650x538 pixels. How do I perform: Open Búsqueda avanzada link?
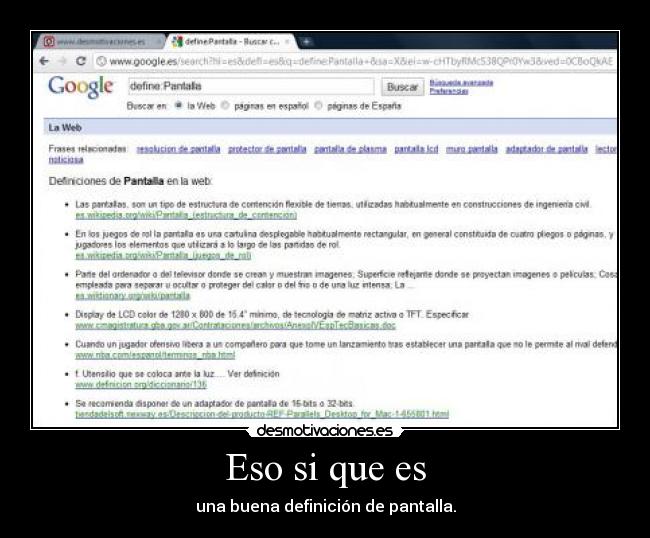461,82
